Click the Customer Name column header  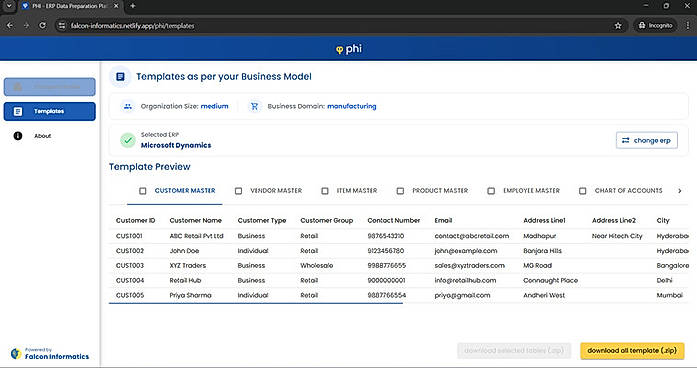(196, 220)
